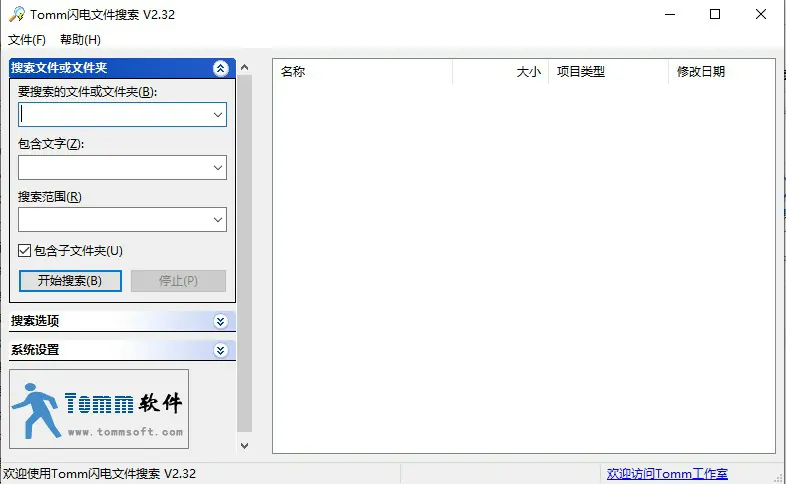Click the Tomm app icon in title bar
This screenshot has height=484, width=786.
click(17, 14)
